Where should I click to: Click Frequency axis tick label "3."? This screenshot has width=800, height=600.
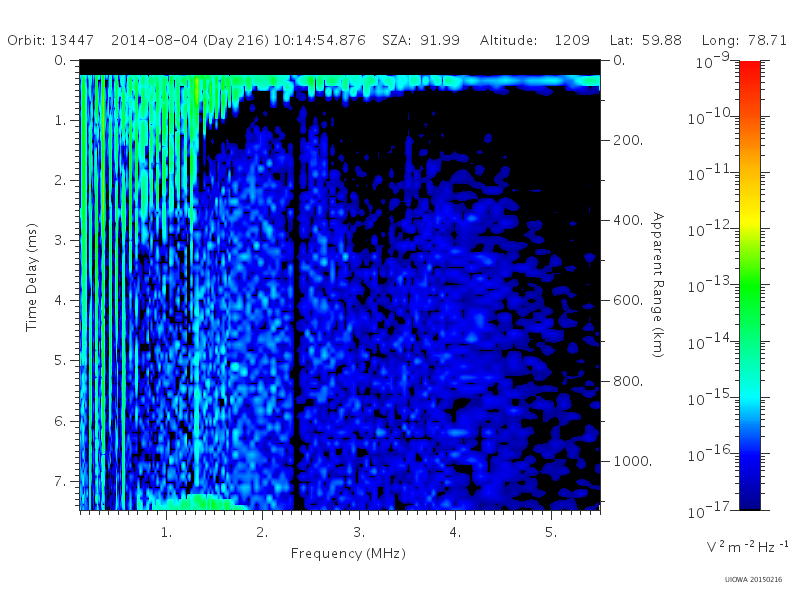click(359, 532)
